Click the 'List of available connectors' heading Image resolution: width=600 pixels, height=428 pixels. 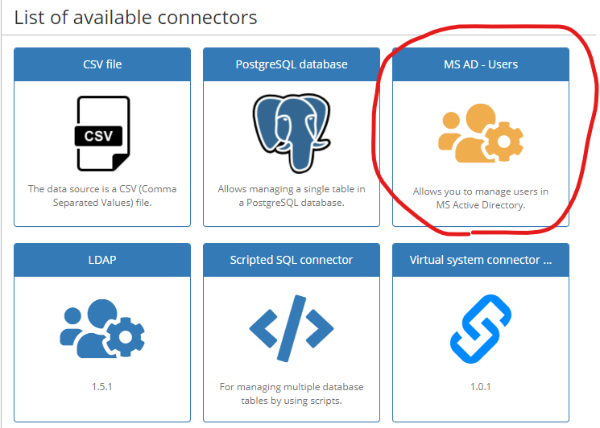pyautogui.click(x=135, y=18)
